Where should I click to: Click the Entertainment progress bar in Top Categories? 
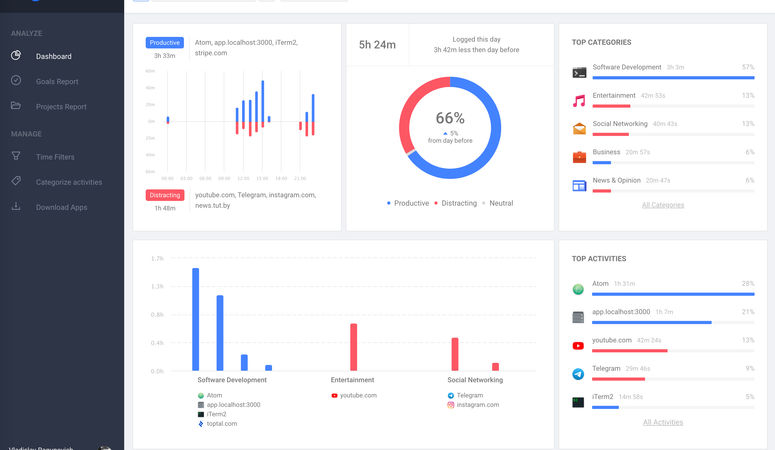coord(673,106)
